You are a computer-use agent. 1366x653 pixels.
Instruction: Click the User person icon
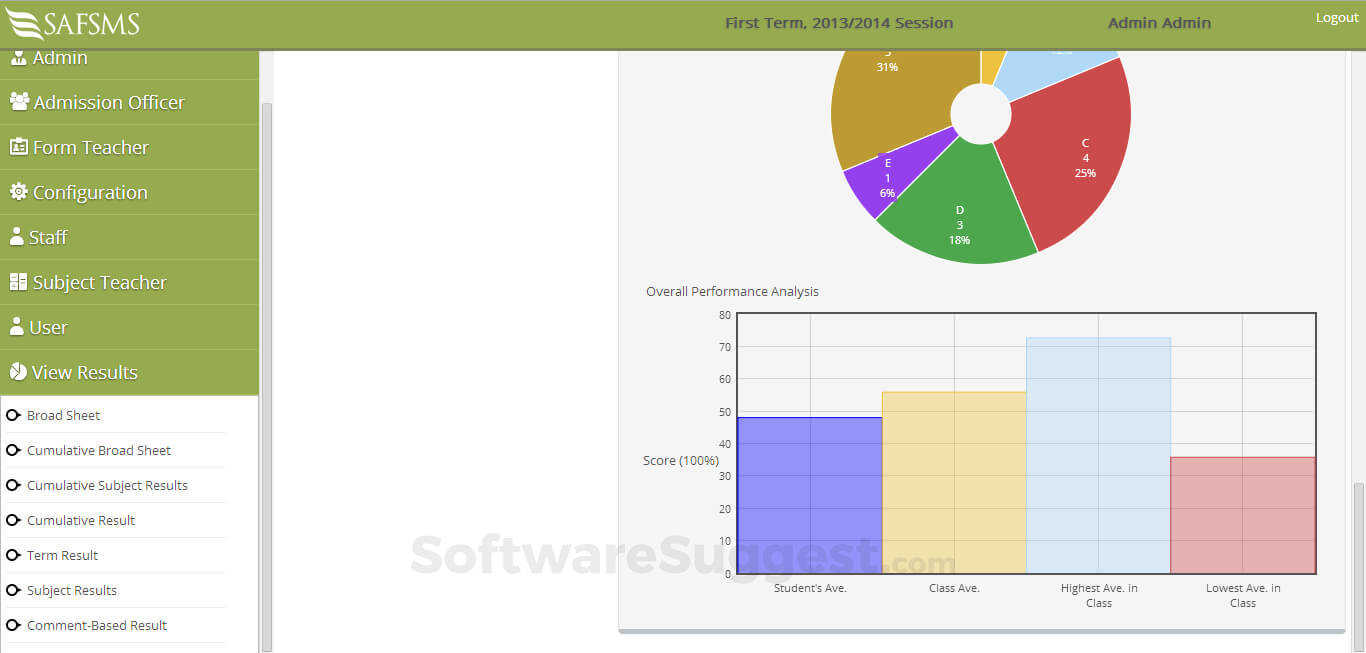(16, 326)
